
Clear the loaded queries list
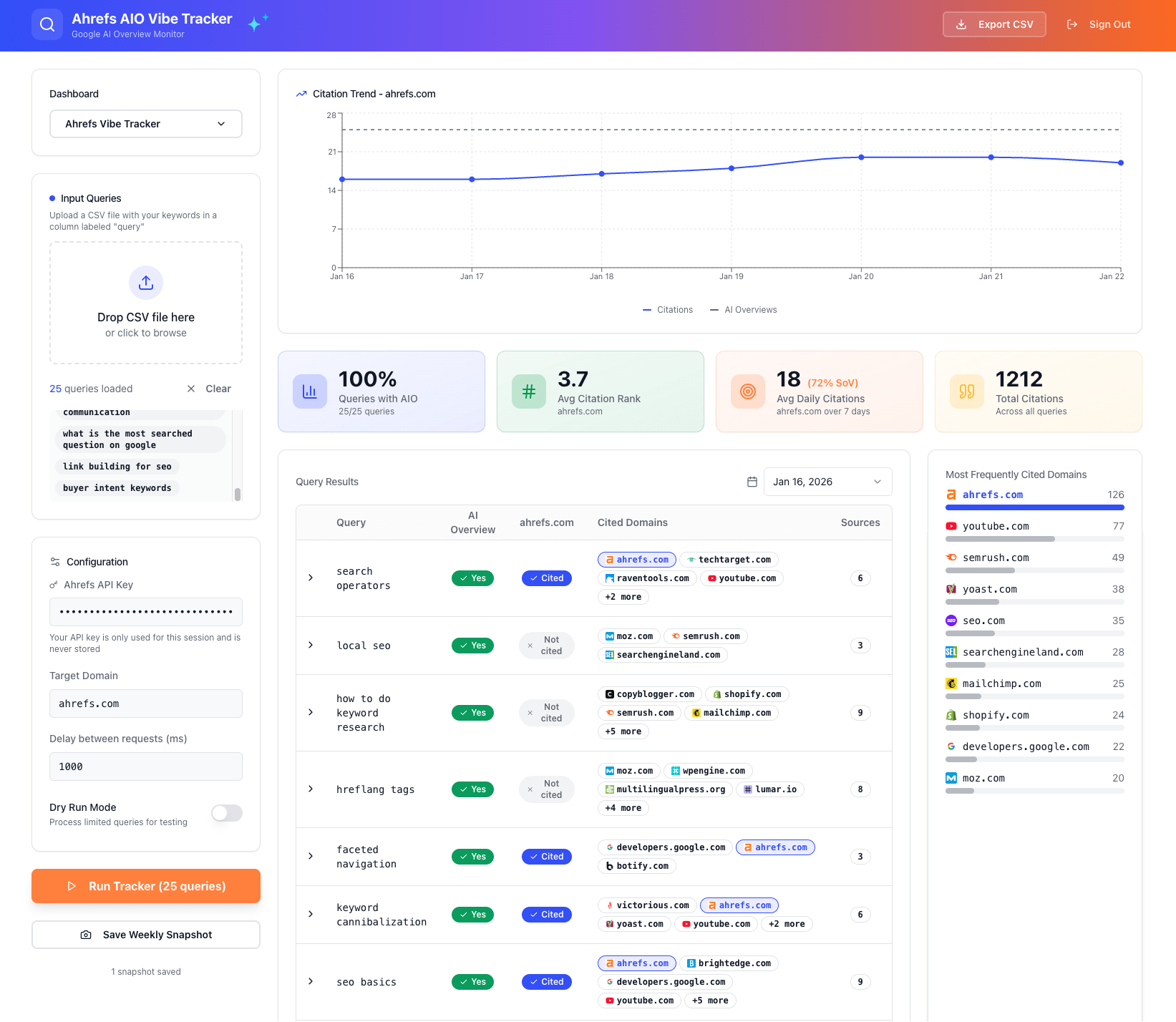tap(208, 389)
